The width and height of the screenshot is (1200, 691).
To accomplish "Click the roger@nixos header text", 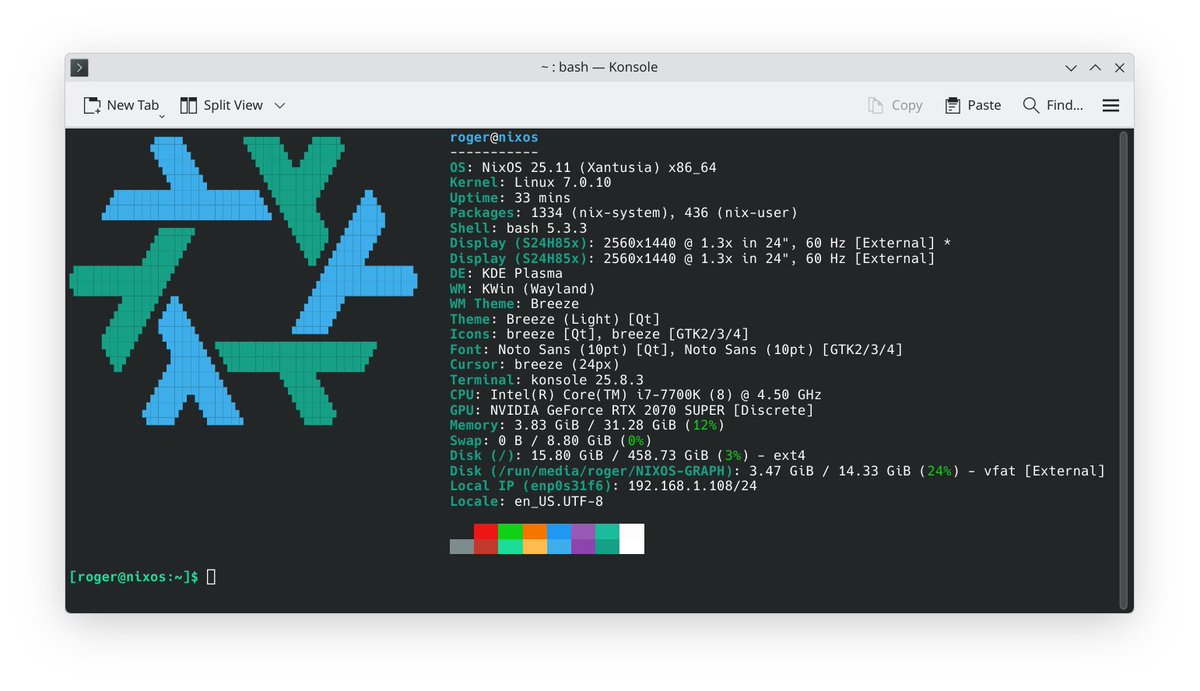I will [494, 137].
